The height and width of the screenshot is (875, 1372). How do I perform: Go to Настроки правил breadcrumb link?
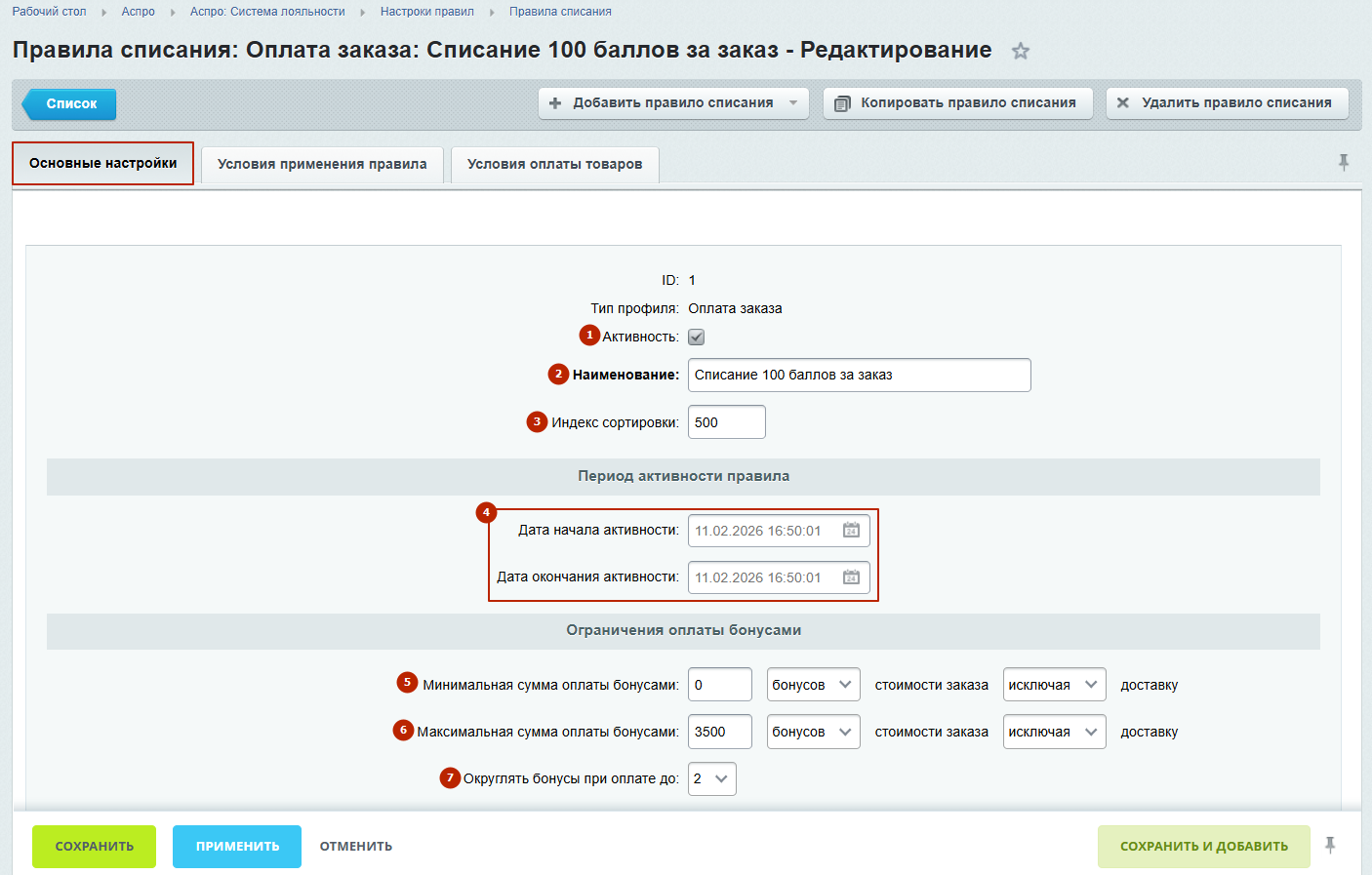coord(426,12)
